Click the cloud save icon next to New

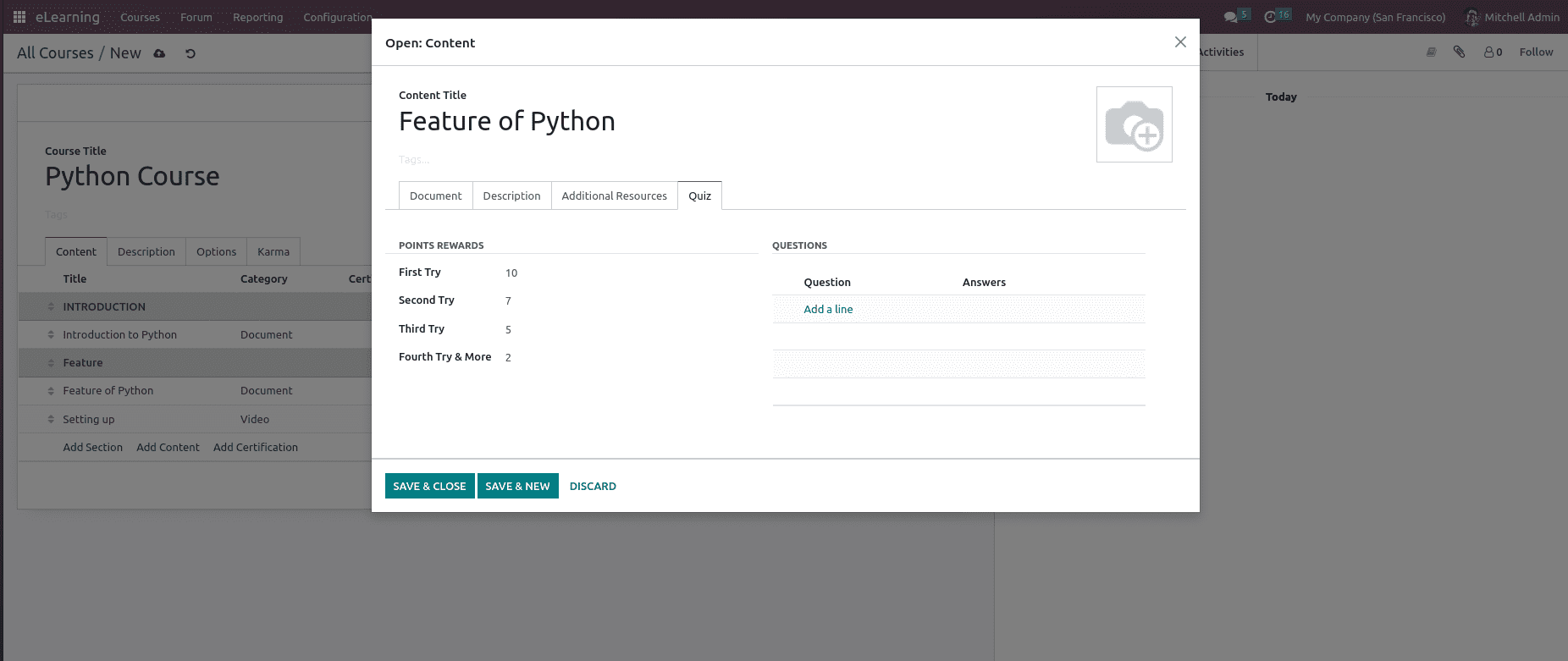[x=159, y=53]
